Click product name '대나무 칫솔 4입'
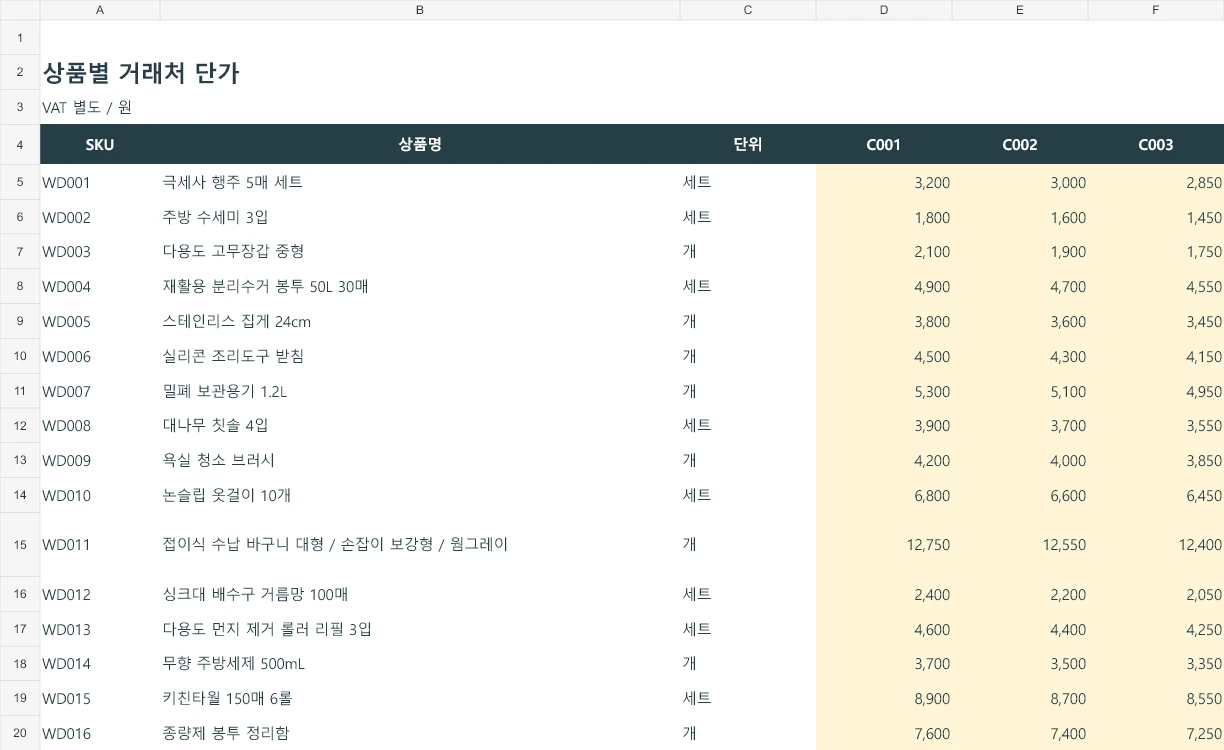 pyautogui.click(x=215, y=426)
